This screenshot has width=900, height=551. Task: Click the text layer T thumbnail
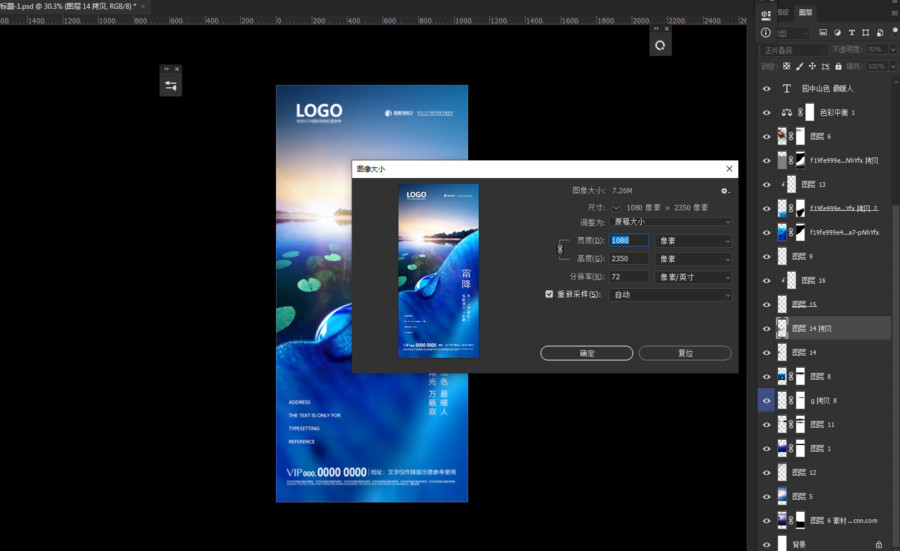pyautogui.click(x=786, y=88)
